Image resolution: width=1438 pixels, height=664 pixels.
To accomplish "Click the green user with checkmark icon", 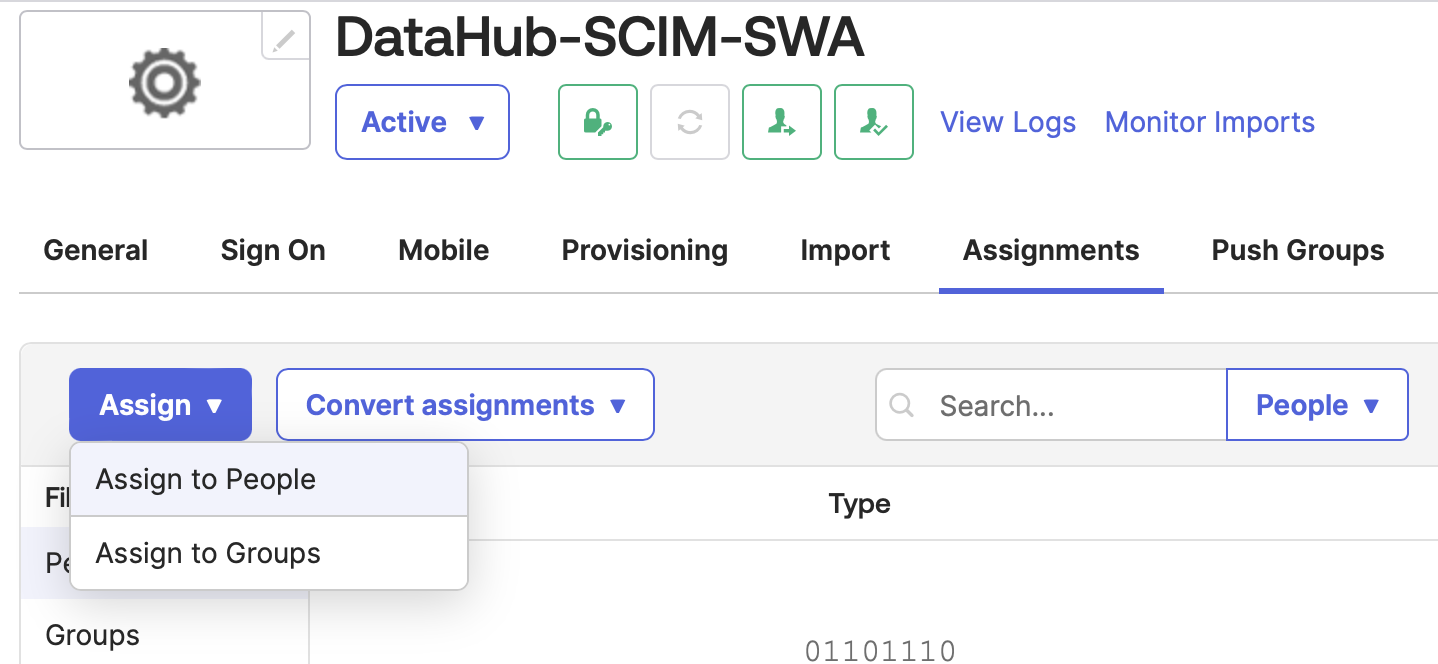I will point(874,122).
